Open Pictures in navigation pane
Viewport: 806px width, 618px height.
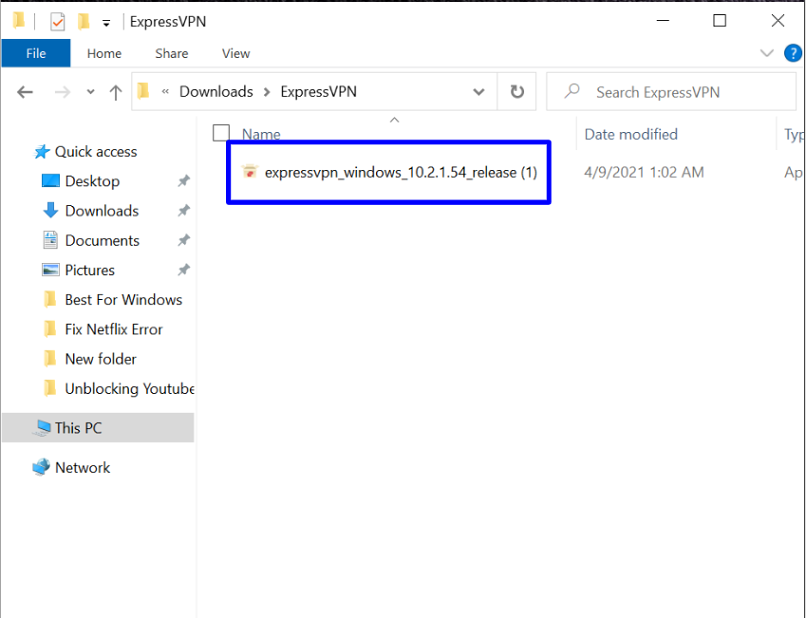click(89, 270)
